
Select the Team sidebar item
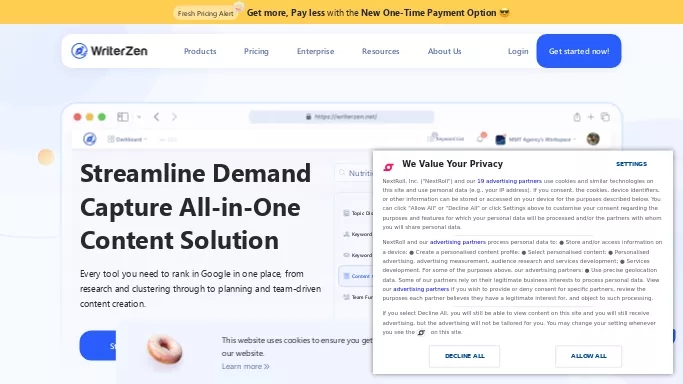(x=358, y=297)
